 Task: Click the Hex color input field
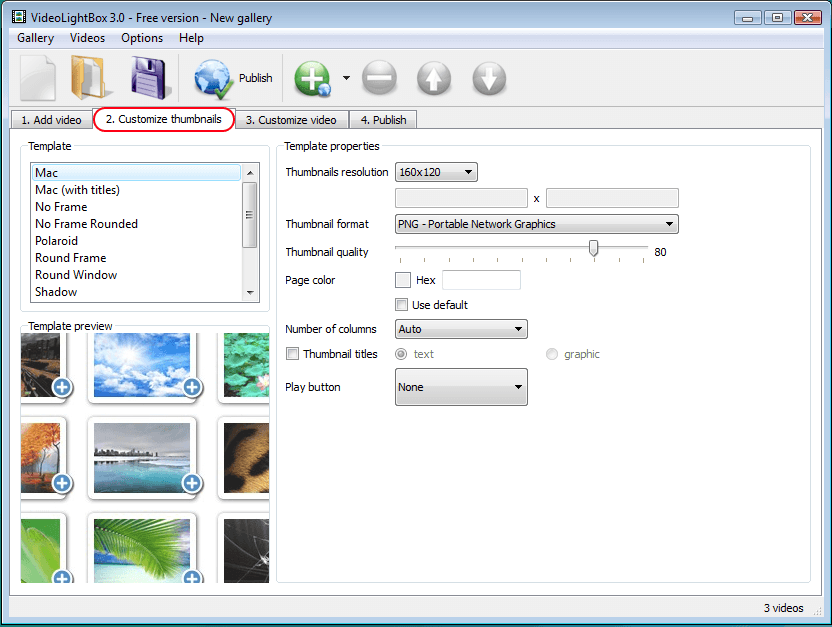(x=481, y=280)
